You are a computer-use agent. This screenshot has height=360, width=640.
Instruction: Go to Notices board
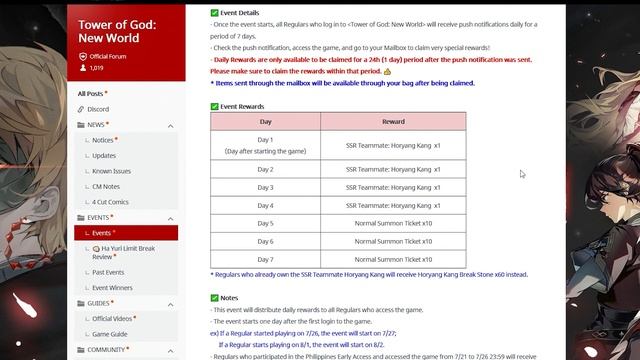click(x=102, y=140)
